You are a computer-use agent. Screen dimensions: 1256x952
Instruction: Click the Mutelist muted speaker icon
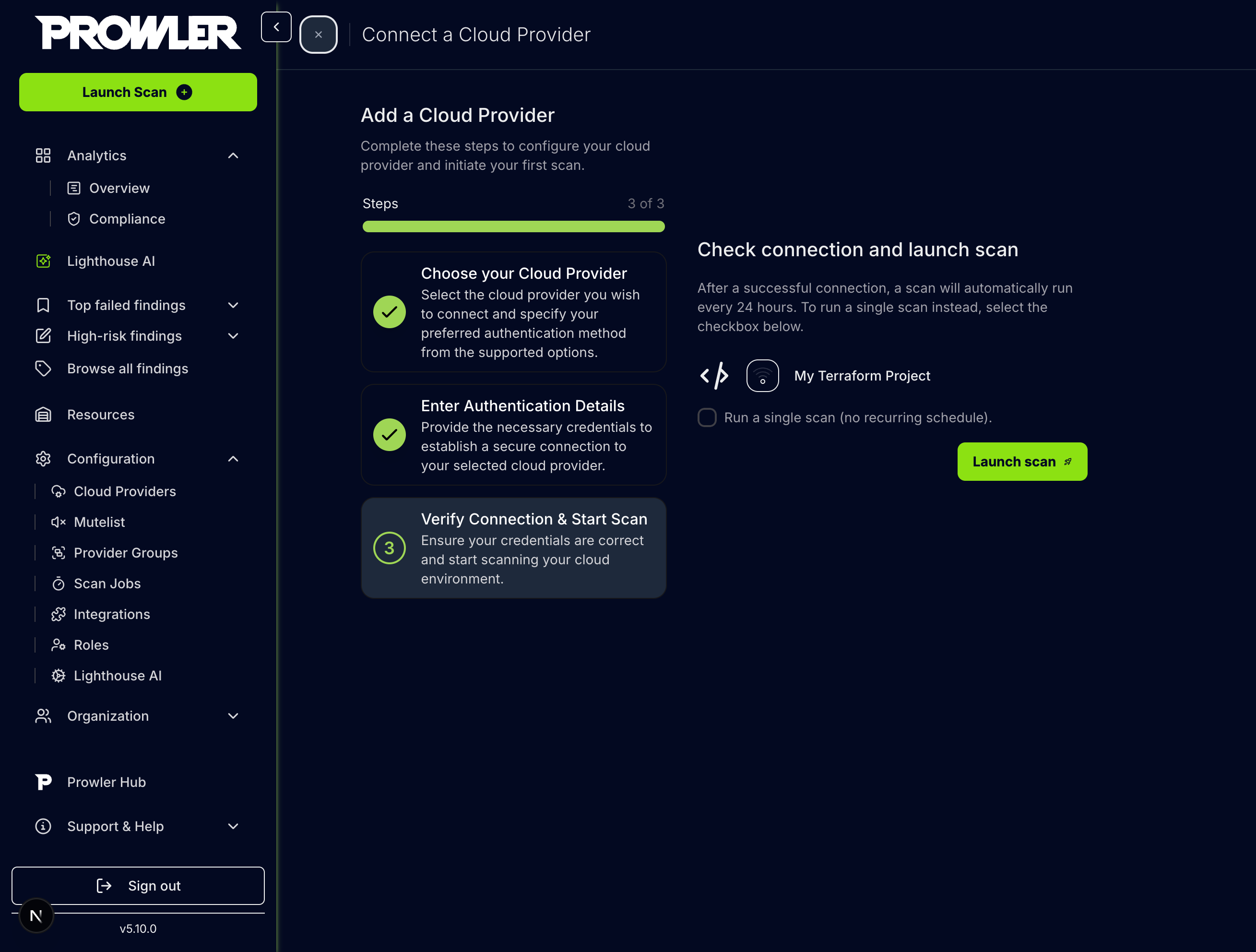coord(59,522)
